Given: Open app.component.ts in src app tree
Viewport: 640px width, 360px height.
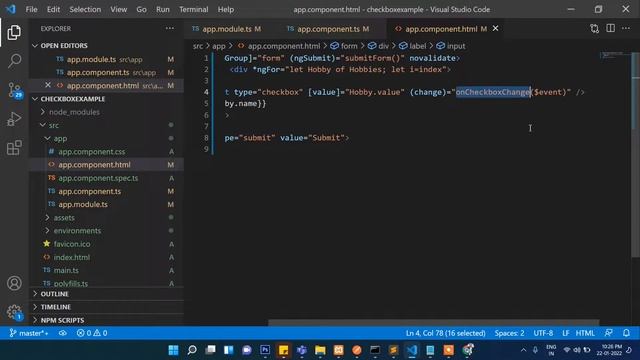Looking at the screenshot, I should [89, 191].
